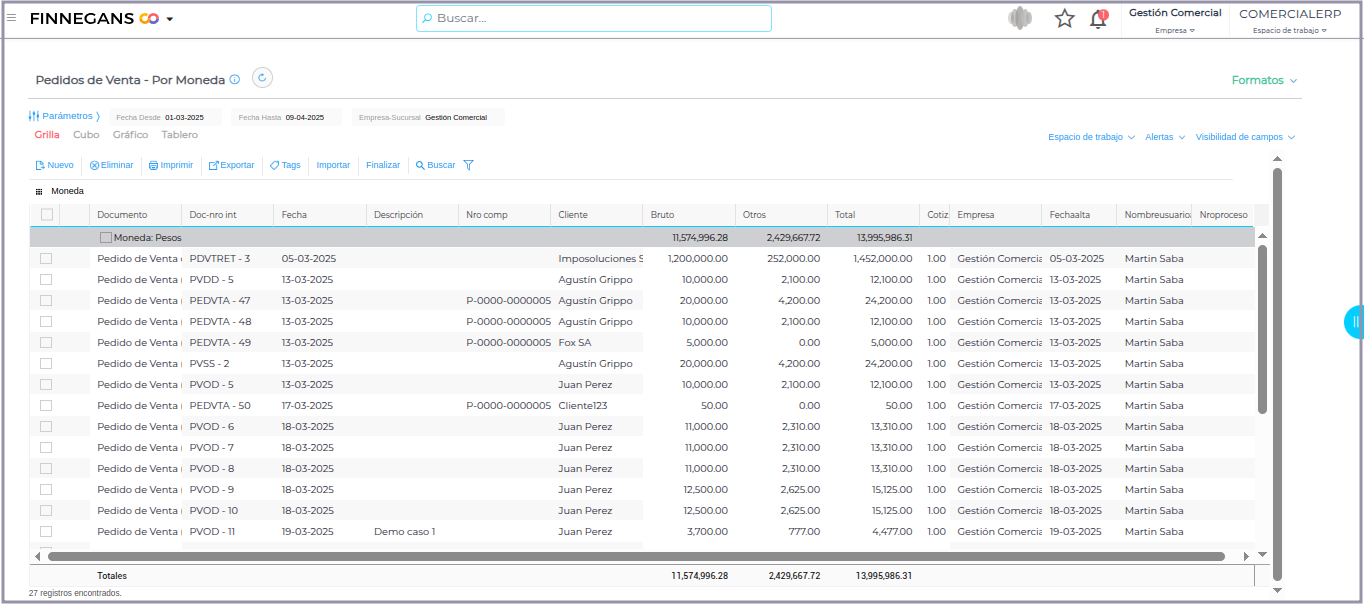Image resolution: width=1364 pixels, height=606 pixels.
Task: Open the Alertas dropdown
Action: 1164,137
